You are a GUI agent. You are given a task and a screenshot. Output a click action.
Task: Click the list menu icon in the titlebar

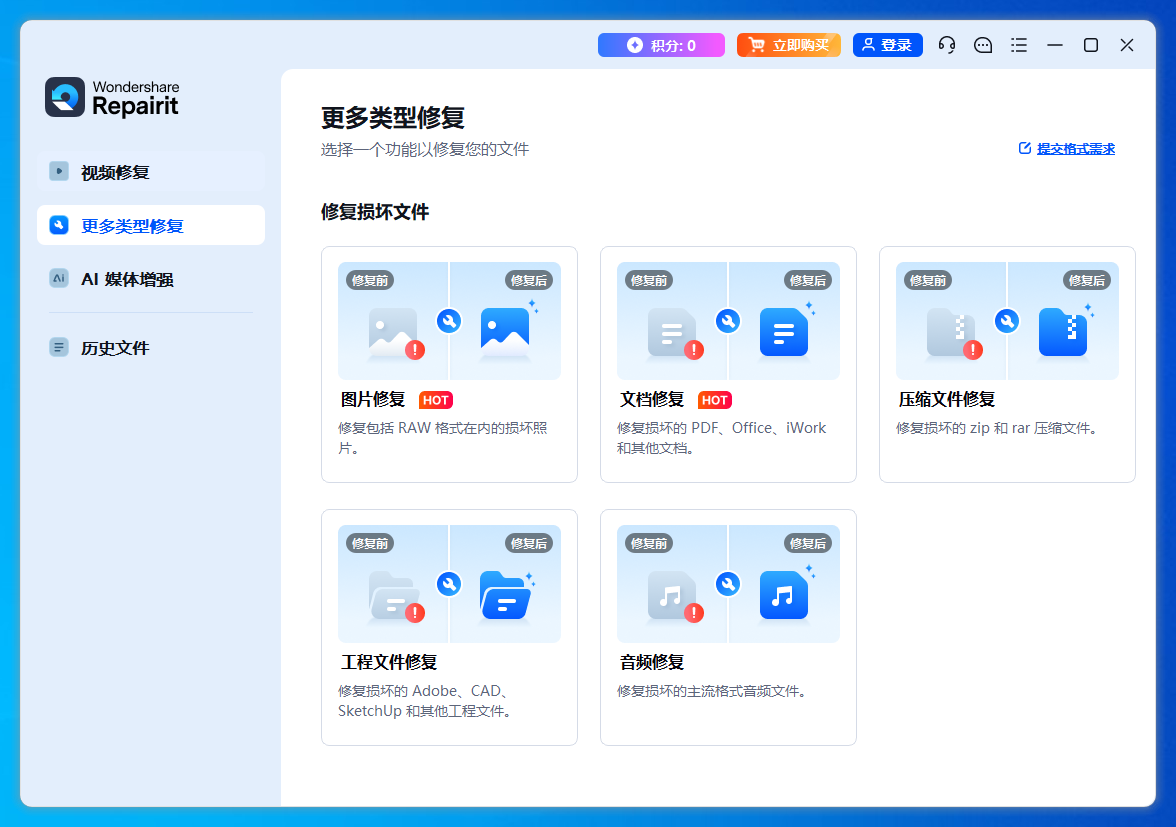point(1018,45)
